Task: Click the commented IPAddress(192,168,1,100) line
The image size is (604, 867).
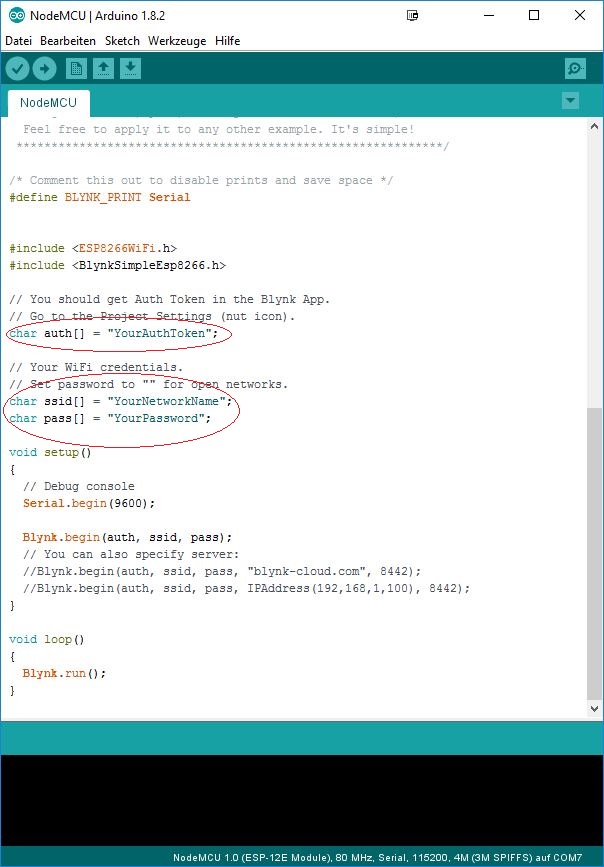Action: [246, 588]
